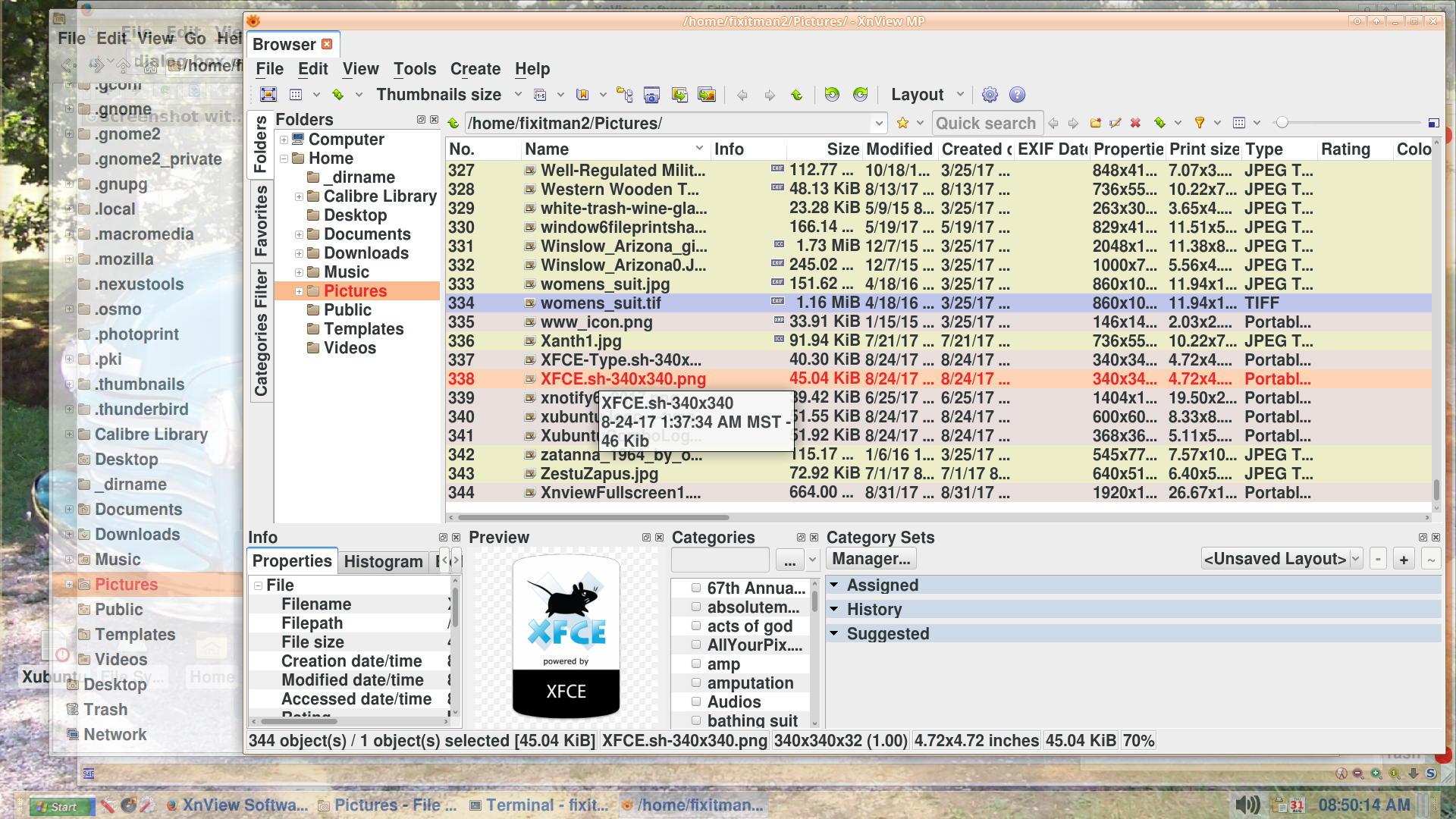
Task: Click the red delete X icon
Action: [1135, 123]
